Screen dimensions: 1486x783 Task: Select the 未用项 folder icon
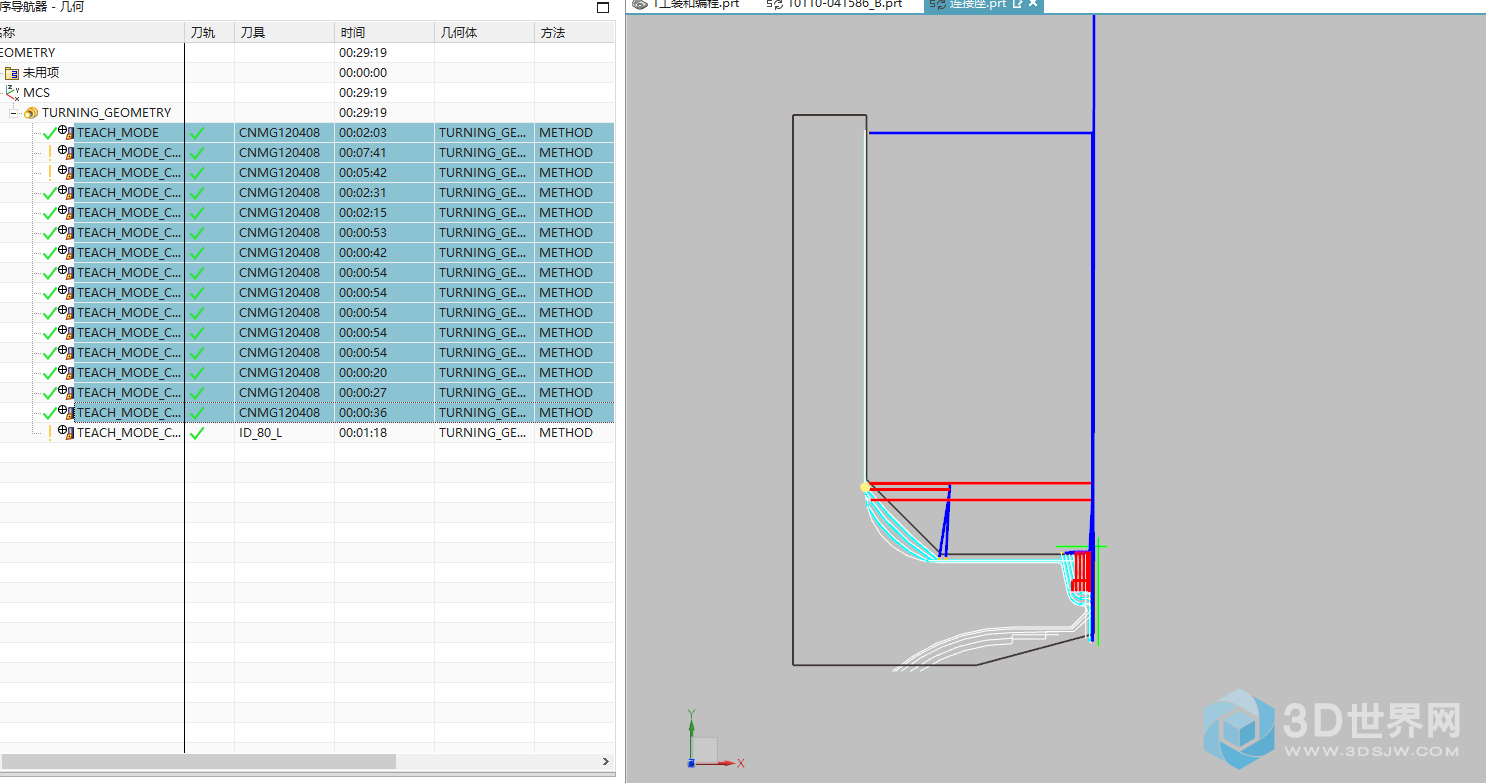[x=12, y=73]
